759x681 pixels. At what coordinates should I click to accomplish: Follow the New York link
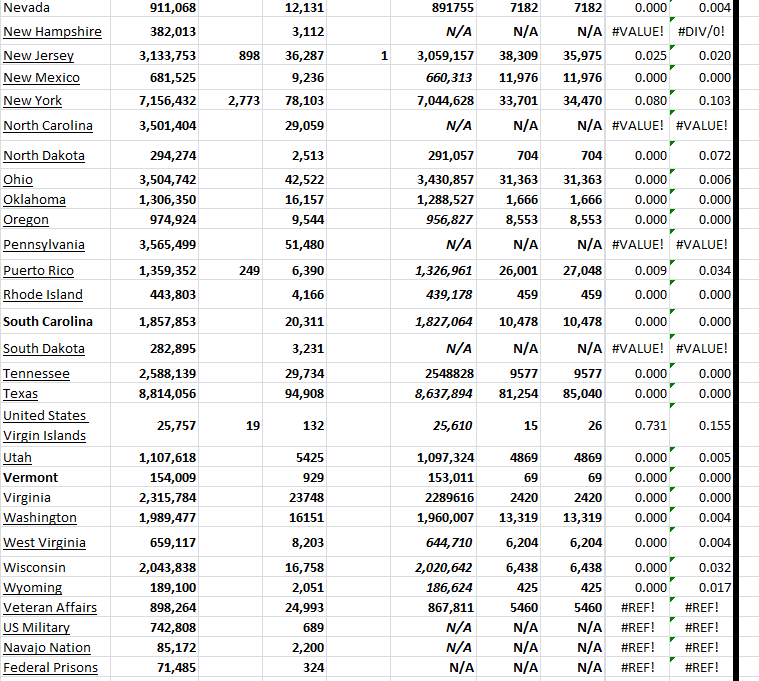coord(33,101)
